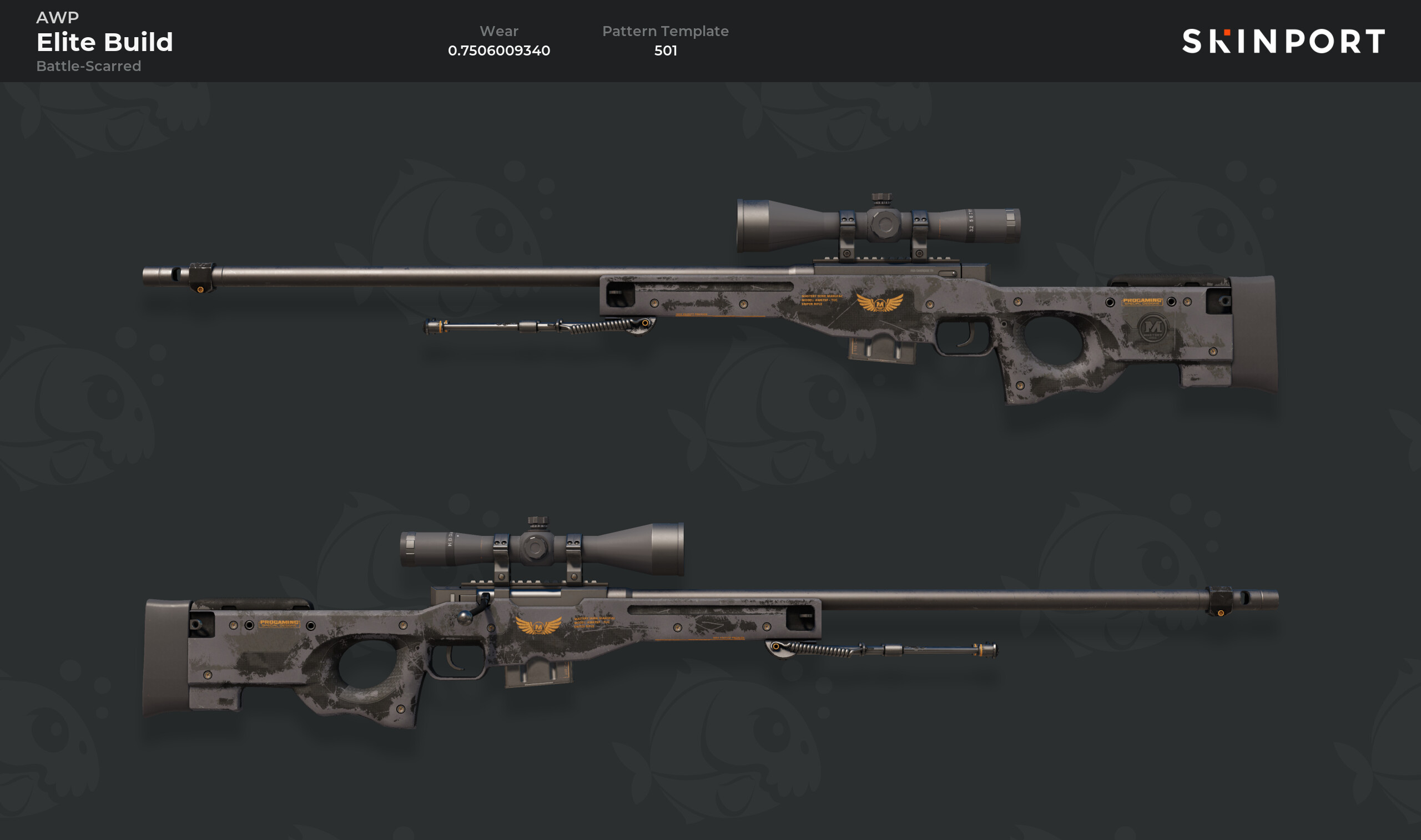Click the folded bipod under upper rifle
The image size is (1421, 840).
tap(539, 326)
